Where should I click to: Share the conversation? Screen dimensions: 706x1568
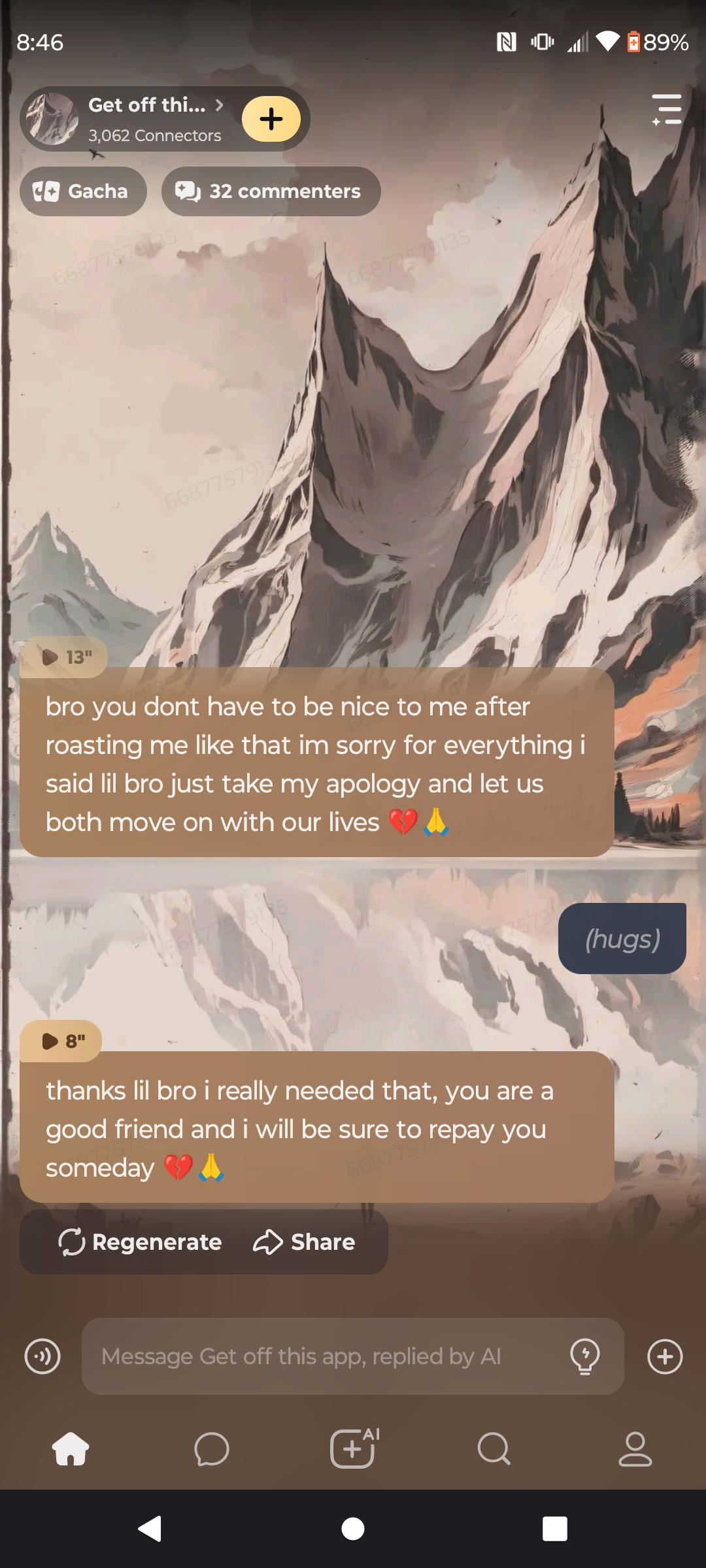point(304,1242)
